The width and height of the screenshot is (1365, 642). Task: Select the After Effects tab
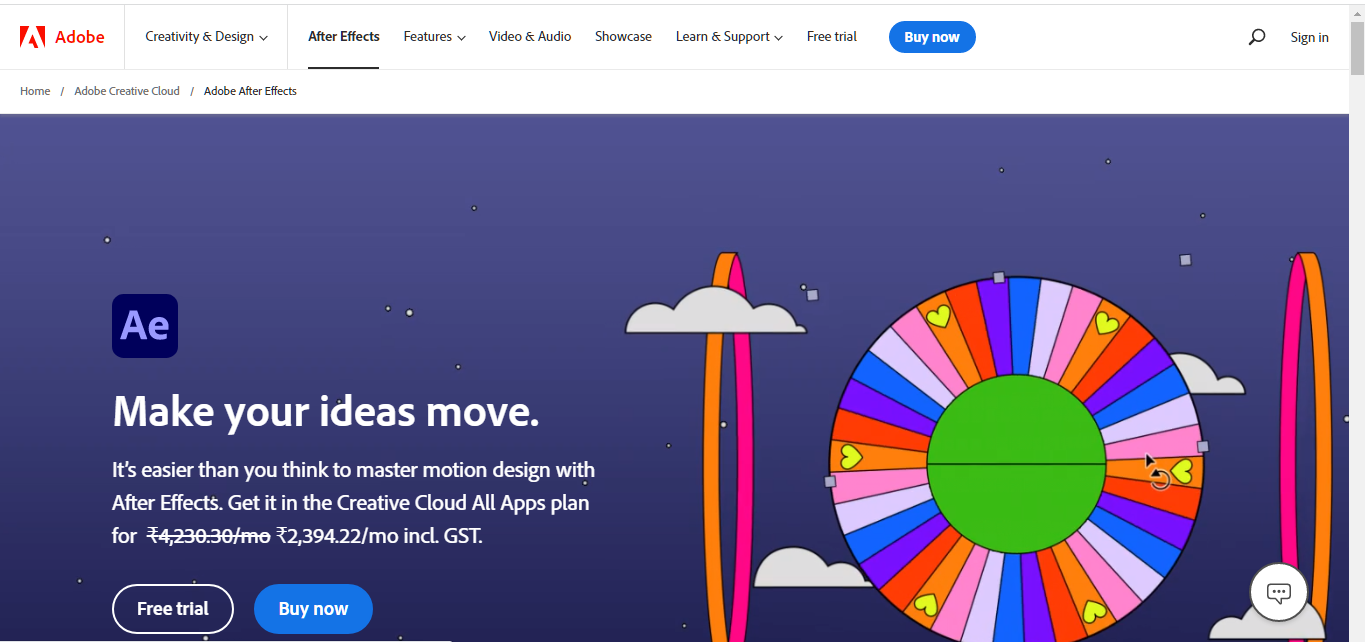coord(343,37)
